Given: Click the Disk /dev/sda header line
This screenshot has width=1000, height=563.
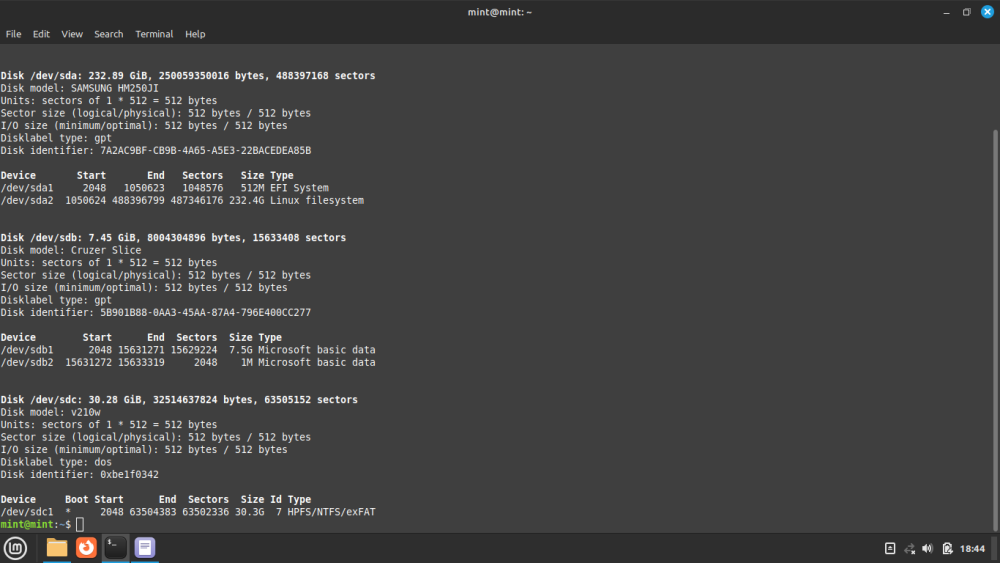Looking at the screenshot, I should pyautogui.click(x=188, y=76).
